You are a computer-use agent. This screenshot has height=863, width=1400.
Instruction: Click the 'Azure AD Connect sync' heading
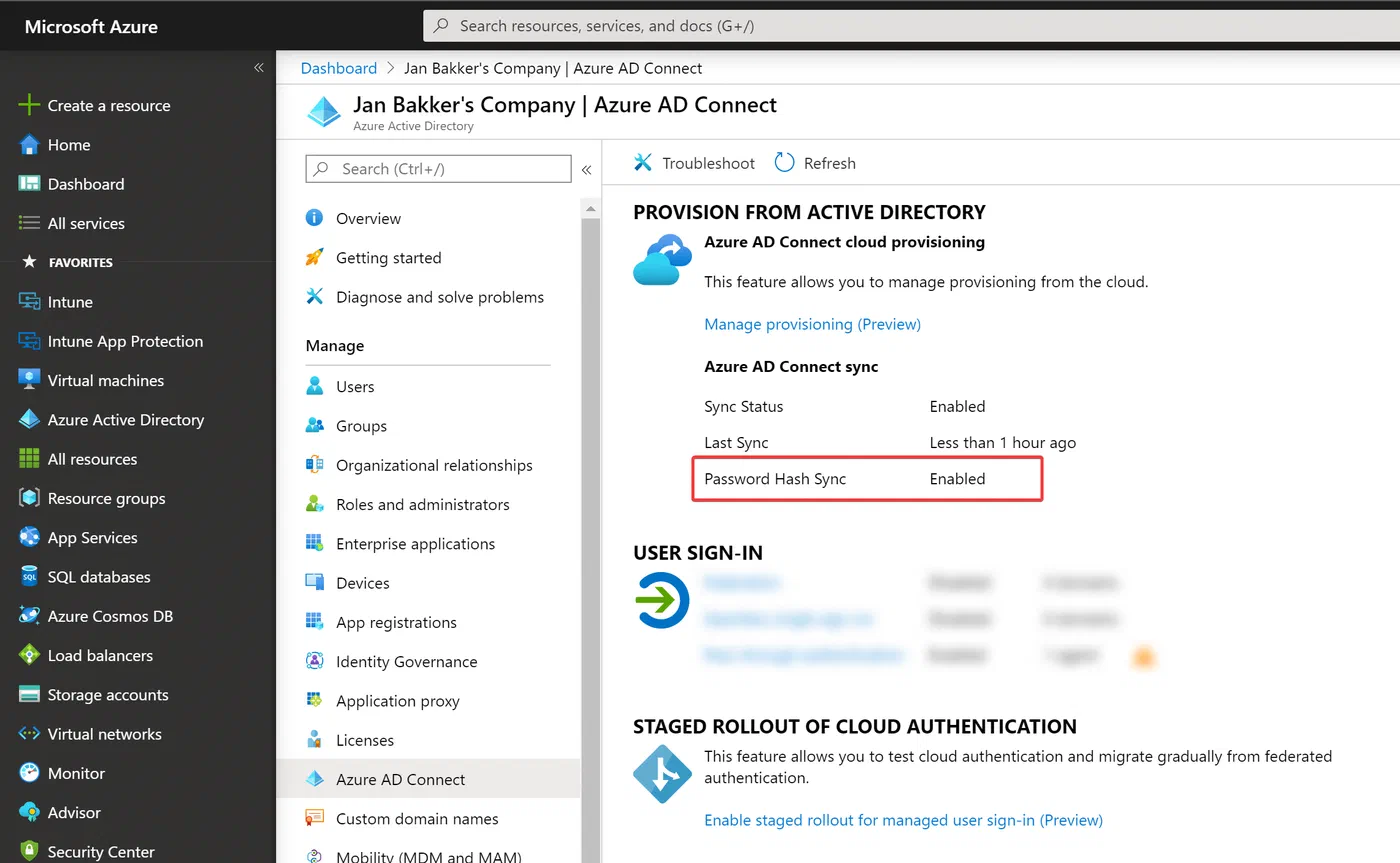point(791,367)
